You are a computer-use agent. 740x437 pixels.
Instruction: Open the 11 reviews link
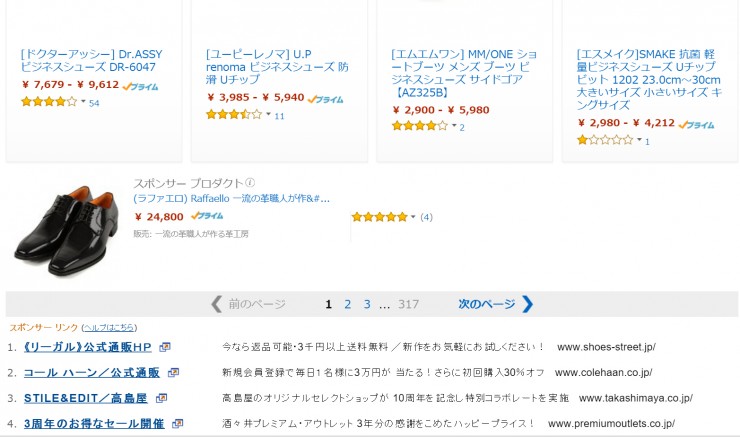pos(279,116)
